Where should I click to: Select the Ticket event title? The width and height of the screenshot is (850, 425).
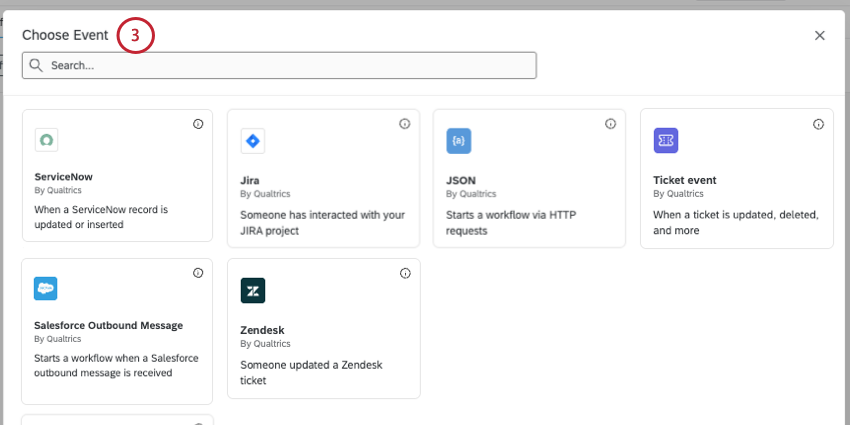[x=685, y=180]
